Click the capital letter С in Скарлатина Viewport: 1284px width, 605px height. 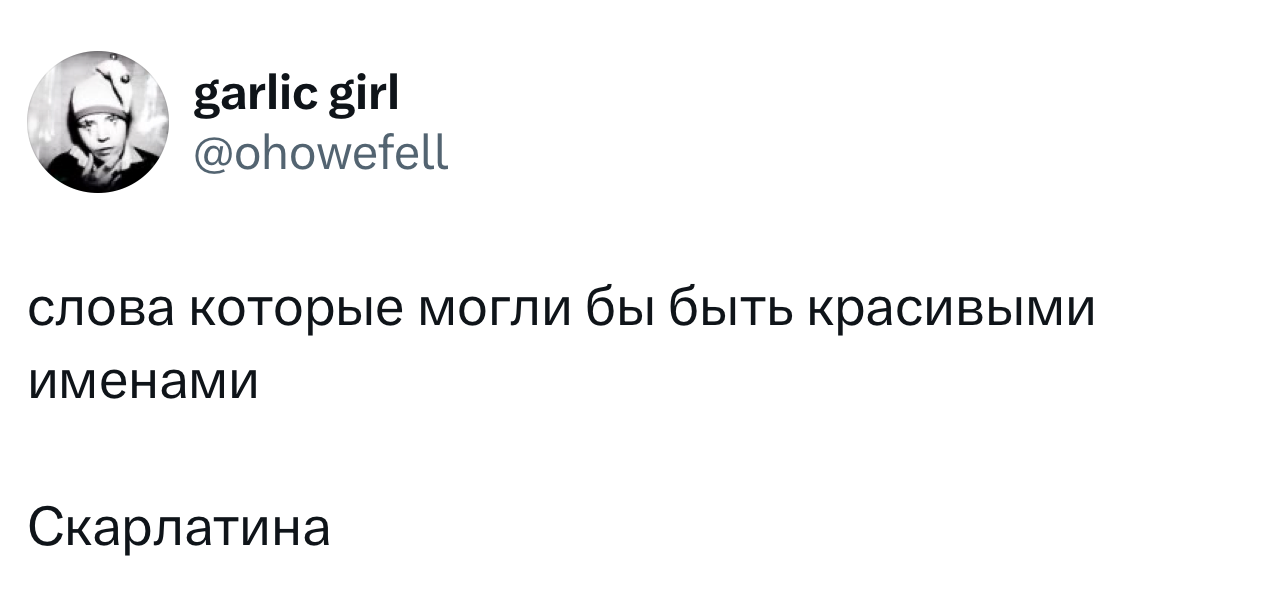[44, 527]
